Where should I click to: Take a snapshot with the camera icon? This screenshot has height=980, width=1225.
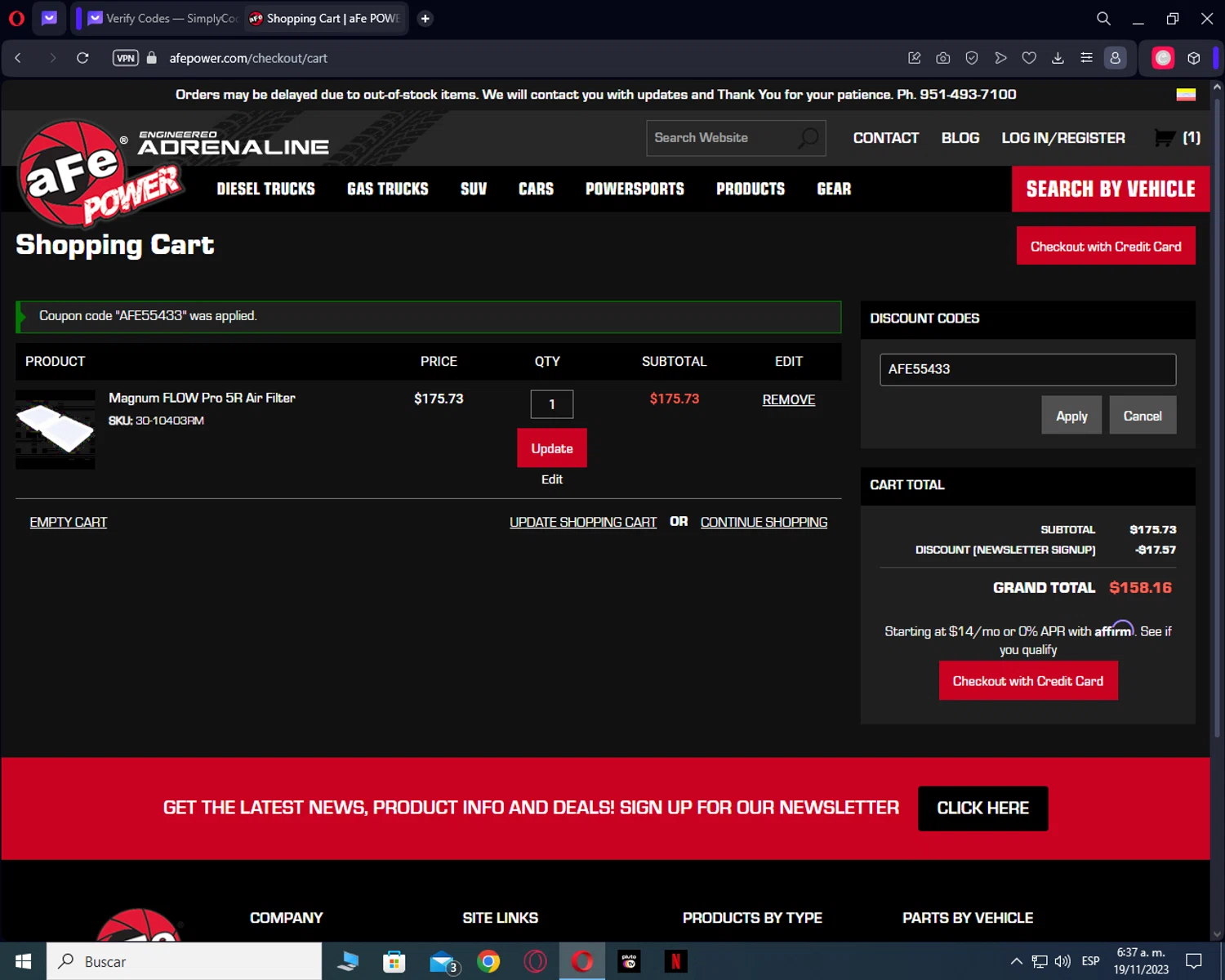click(x=943, y=58)
